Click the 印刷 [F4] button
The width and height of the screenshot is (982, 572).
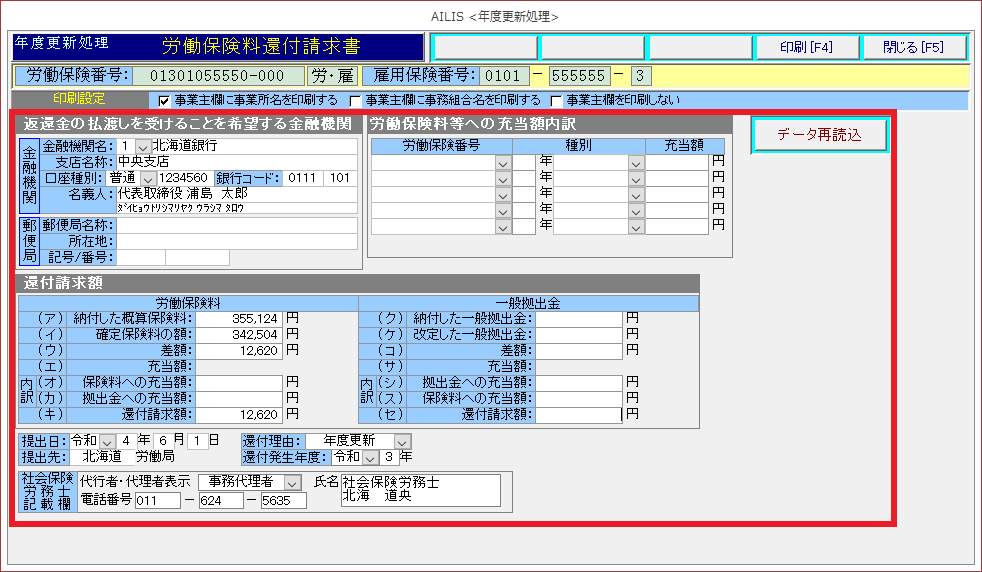pos(806,47)
